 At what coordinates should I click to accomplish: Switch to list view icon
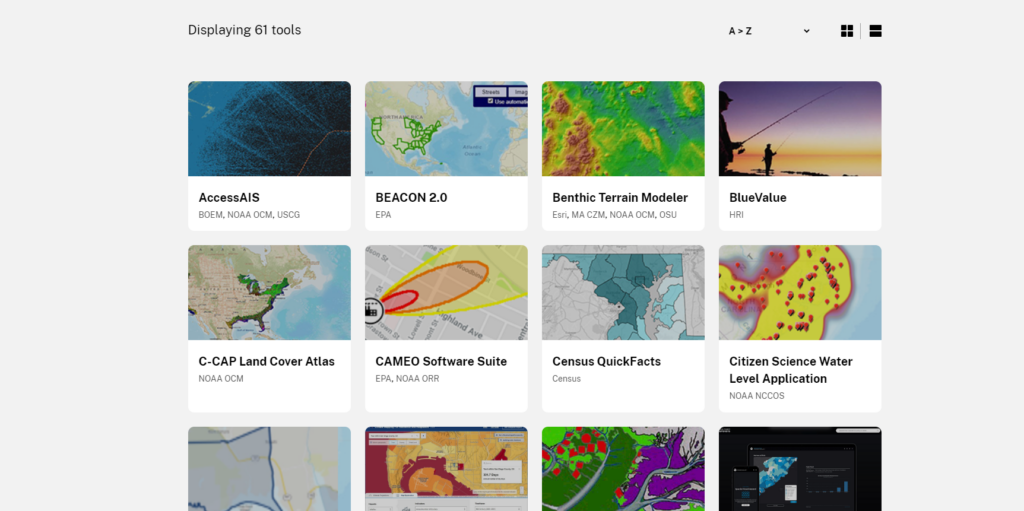click(875, 31)
